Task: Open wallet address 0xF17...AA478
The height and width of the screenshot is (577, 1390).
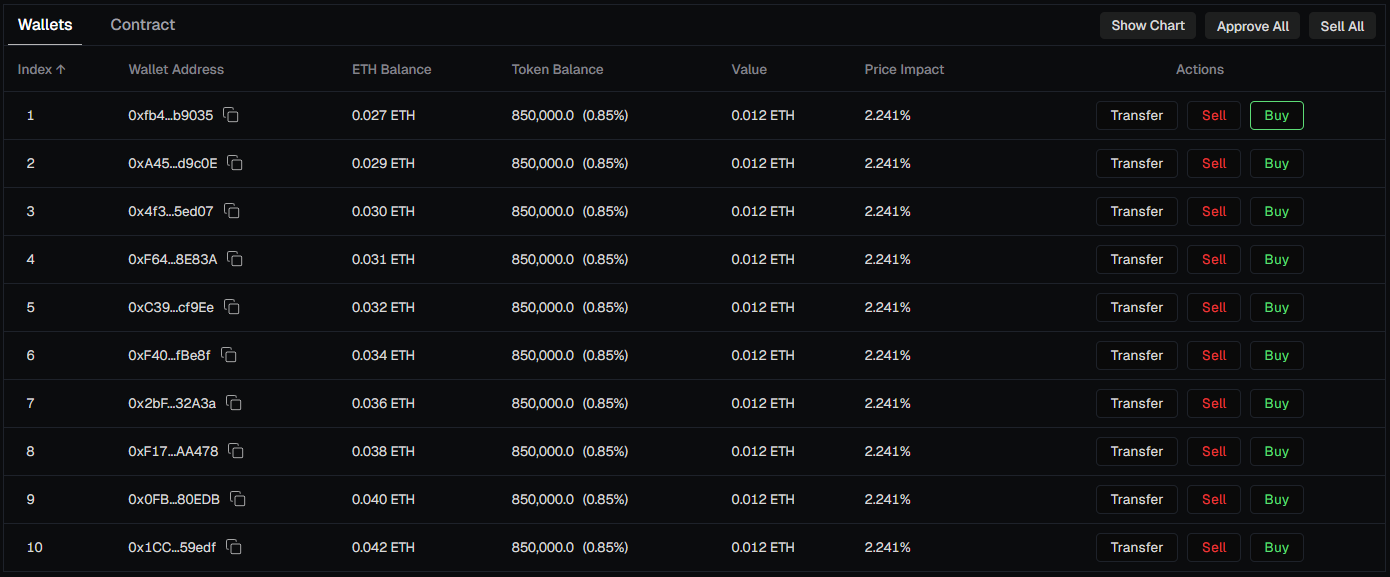Action: point(173,451)
